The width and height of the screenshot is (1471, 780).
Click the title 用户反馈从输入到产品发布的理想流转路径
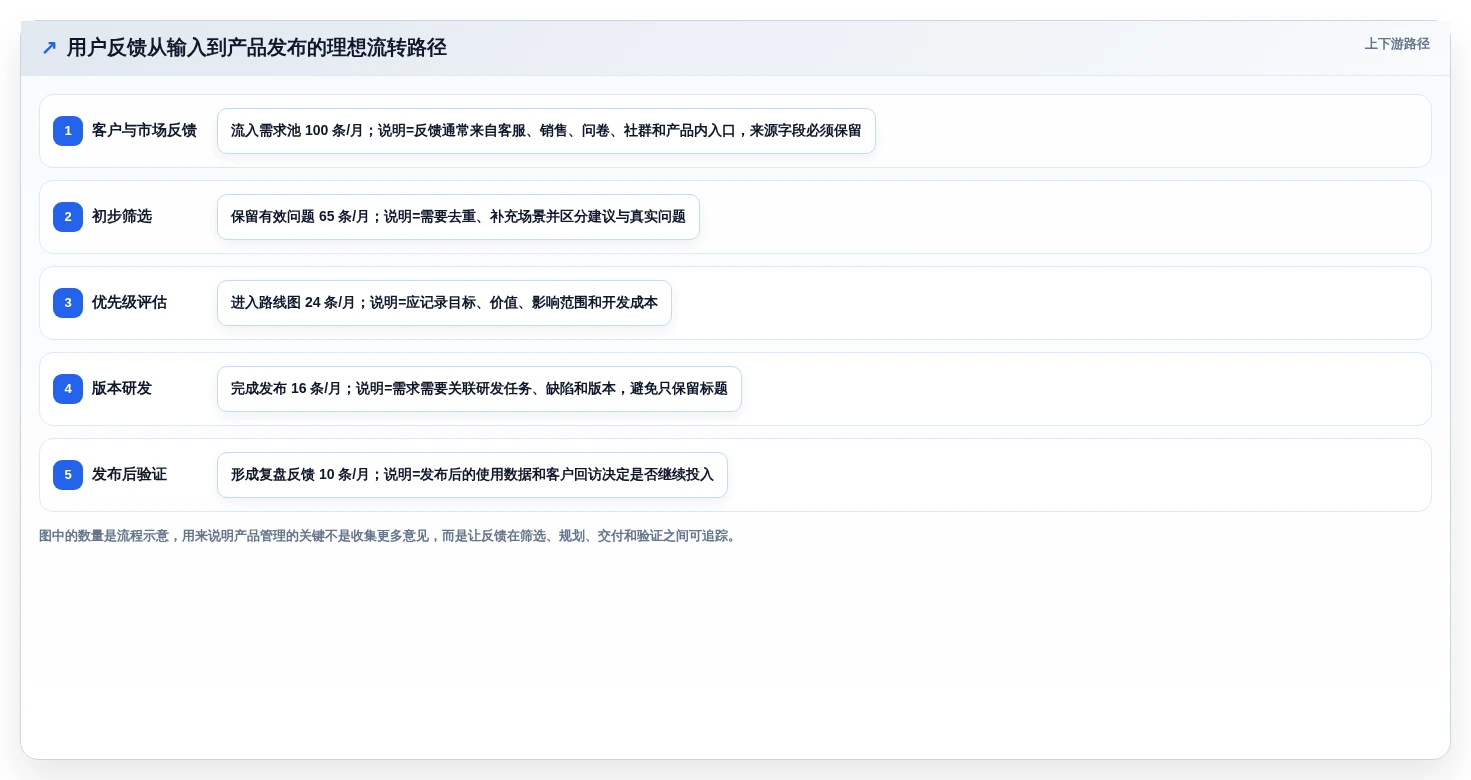(256, 48)
